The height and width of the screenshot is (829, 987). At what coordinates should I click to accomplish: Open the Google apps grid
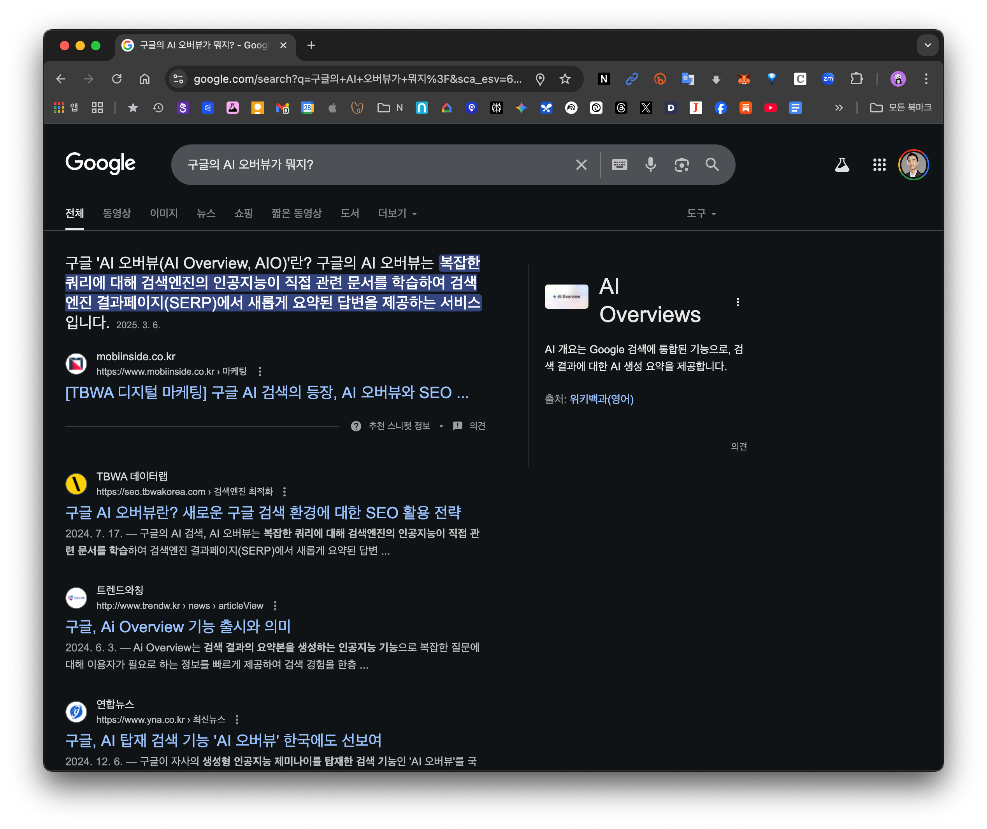pyautogui.click(x=879, y=165)
